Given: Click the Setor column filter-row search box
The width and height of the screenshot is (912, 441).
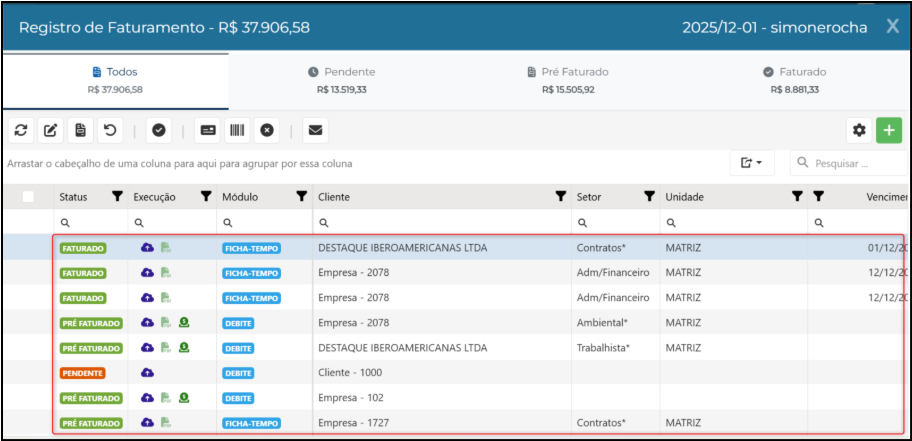Looking at the screenshot, I should 615,222.
